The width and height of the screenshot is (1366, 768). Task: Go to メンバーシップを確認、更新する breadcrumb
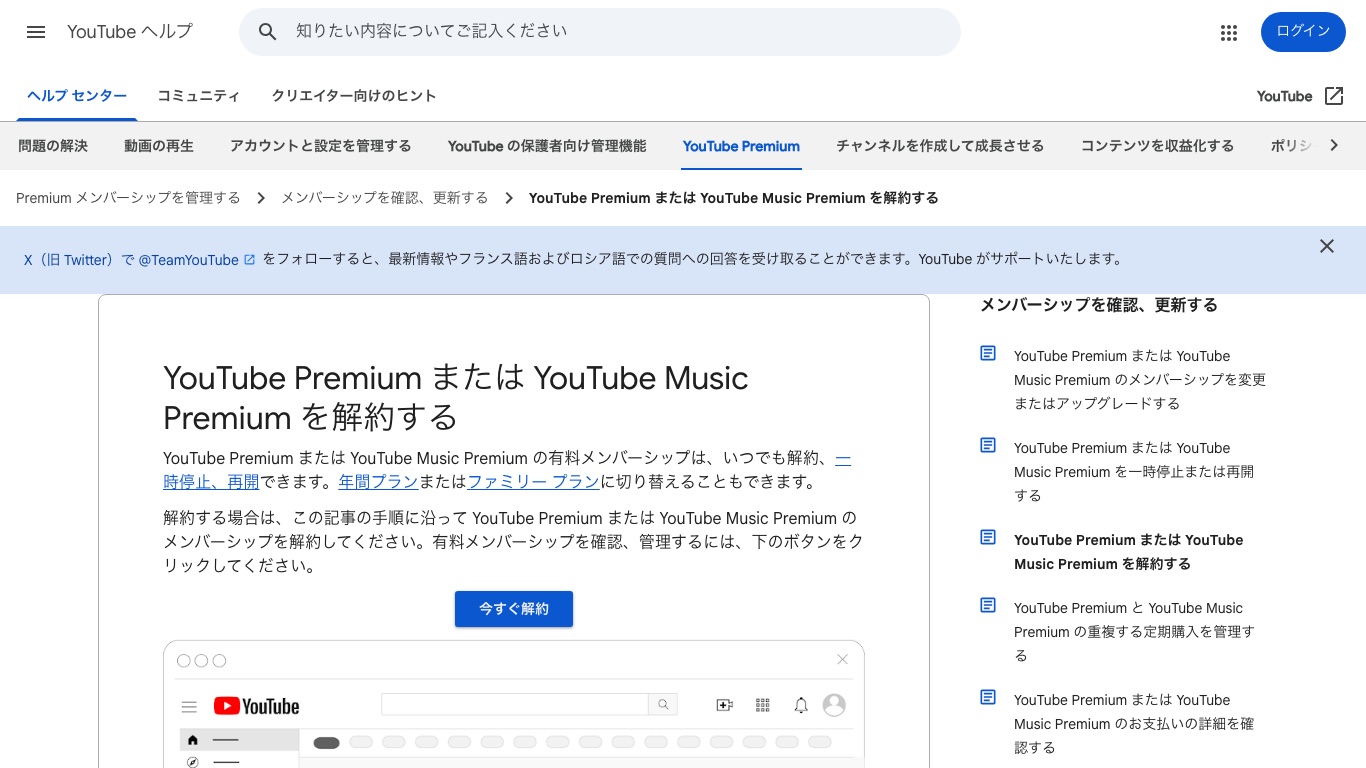pyautogui.click(x=385, y=198)
